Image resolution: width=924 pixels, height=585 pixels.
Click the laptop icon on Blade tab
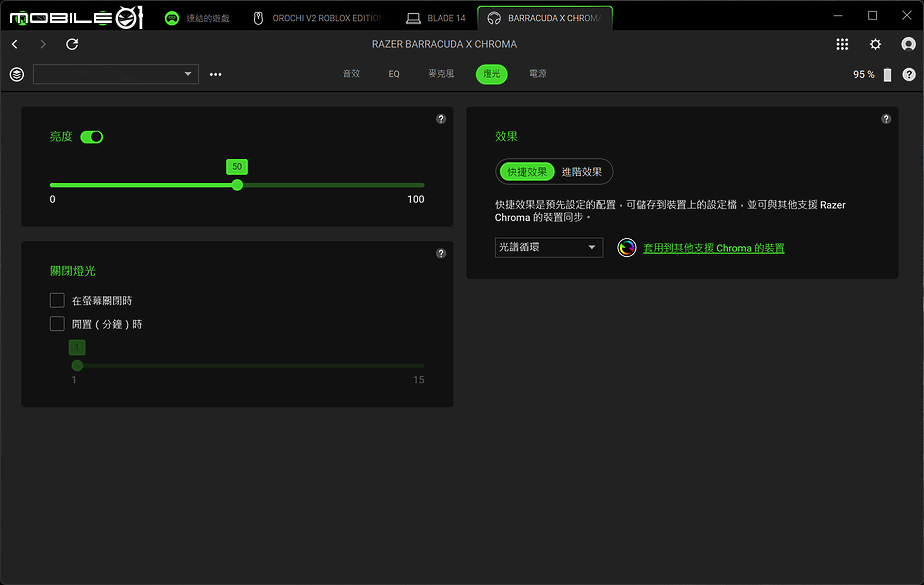coord(413,18)
